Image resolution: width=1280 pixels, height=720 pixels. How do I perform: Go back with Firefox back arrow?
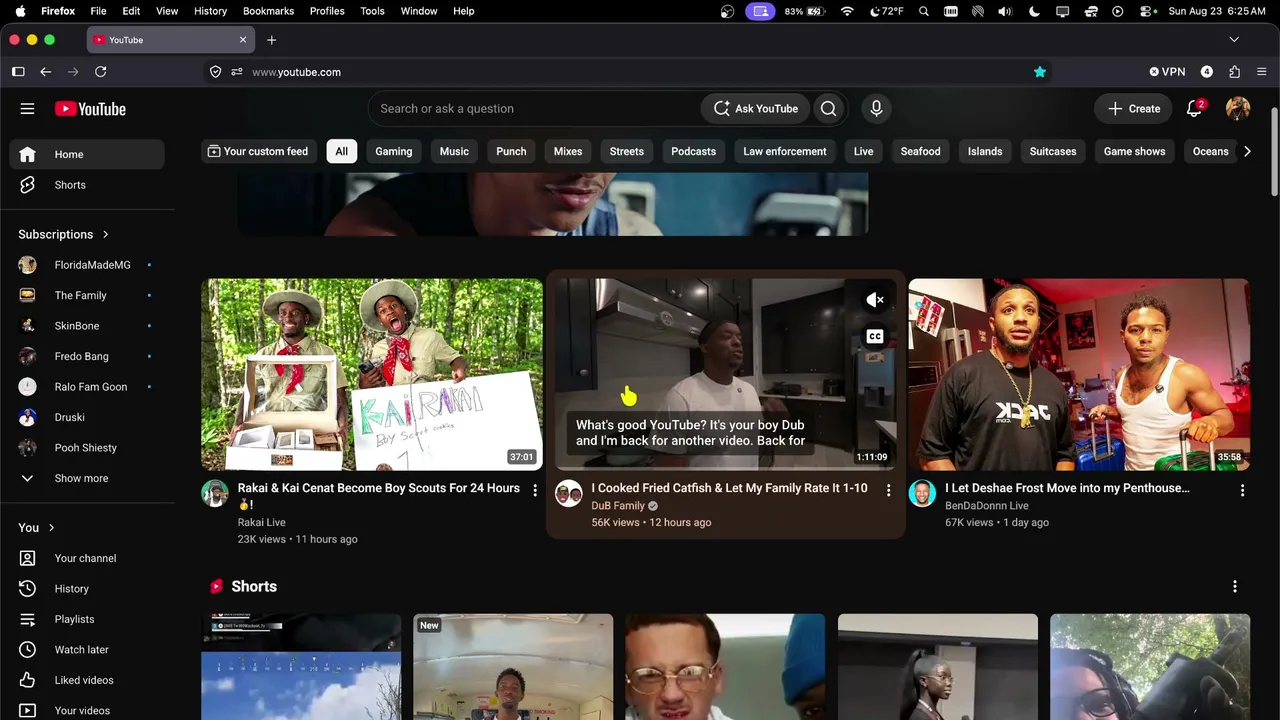point(45,72)
